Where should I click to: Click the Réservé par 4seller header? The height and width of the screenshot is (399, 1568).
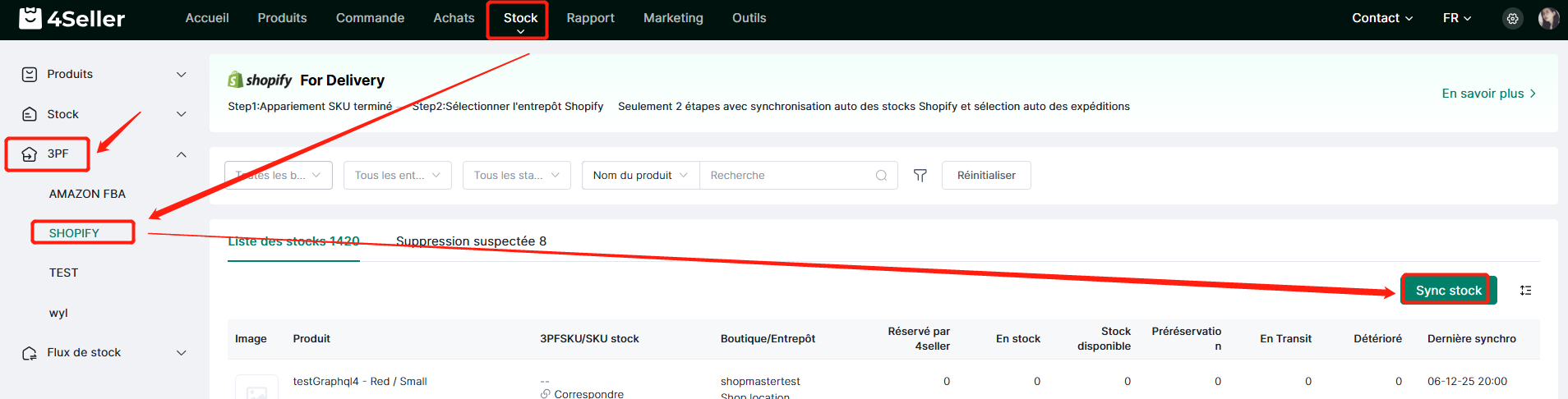(919, 339)
